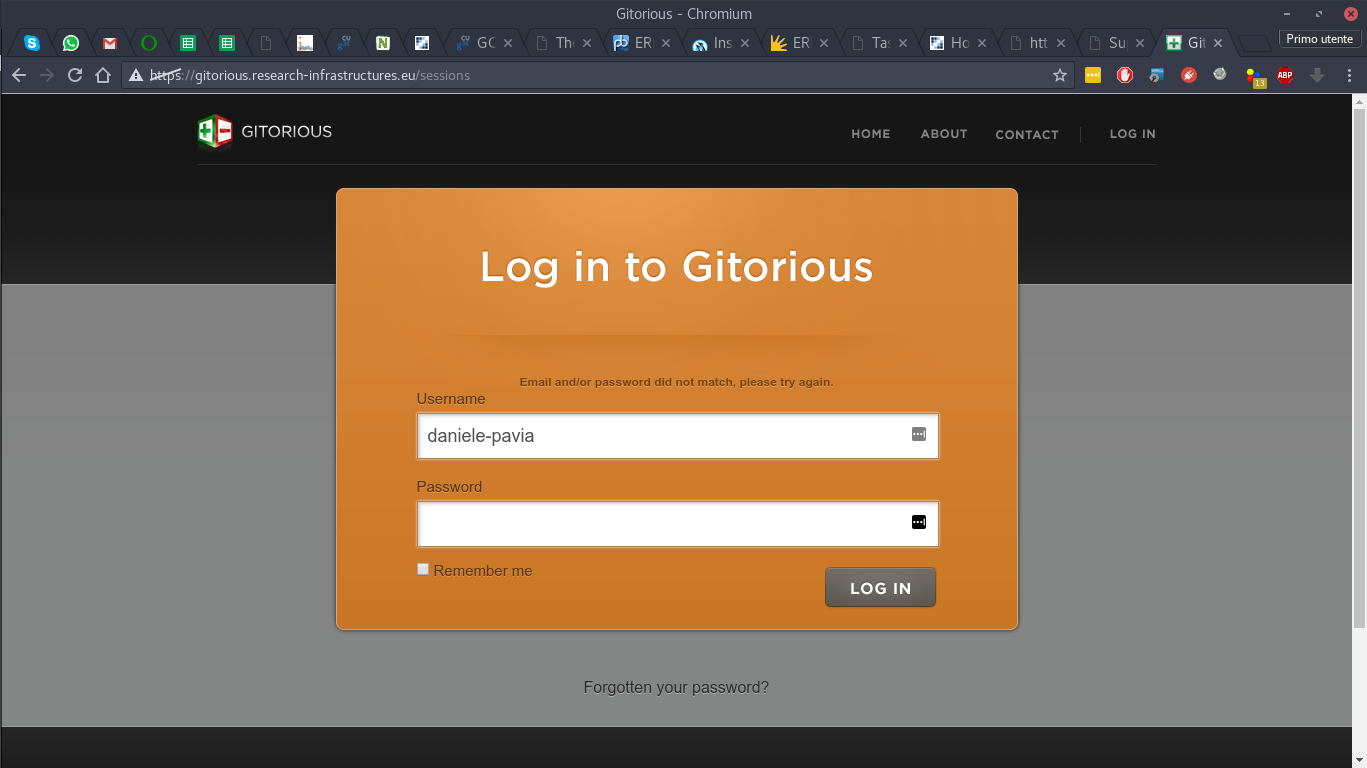Close the 'The' tab
This screenshot has height=768, width=1367.
point(587,43)
